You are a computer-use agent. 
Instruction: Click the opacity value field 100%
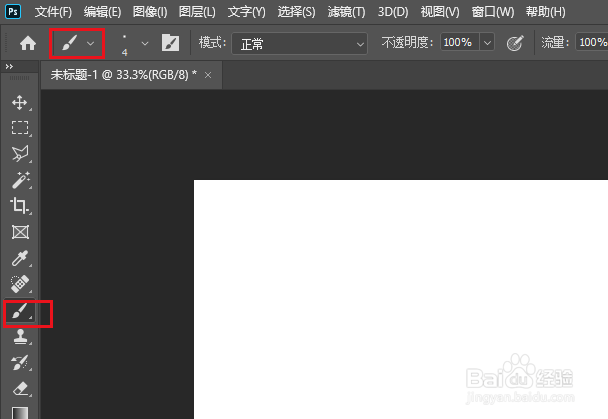[x=460, y=42]
